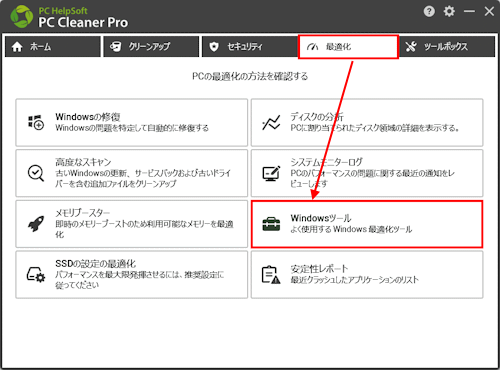
Task: Open 安定性レポート card title
Action: point(319,269)
